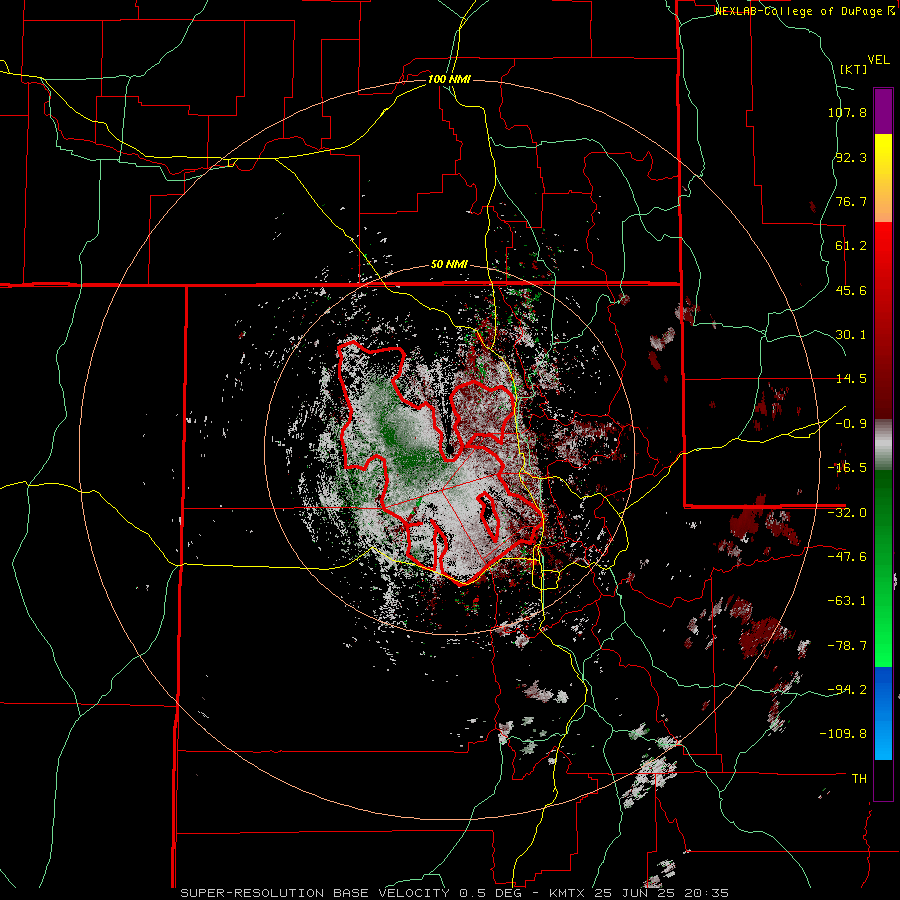
Task: Click the 107.8 velocity scale value
Action: coord(847,112)
